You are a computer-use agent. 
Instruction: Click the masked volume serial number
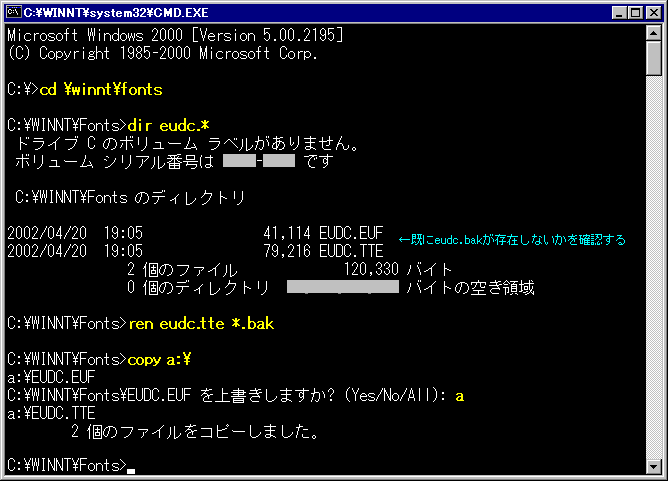[259, 161]
